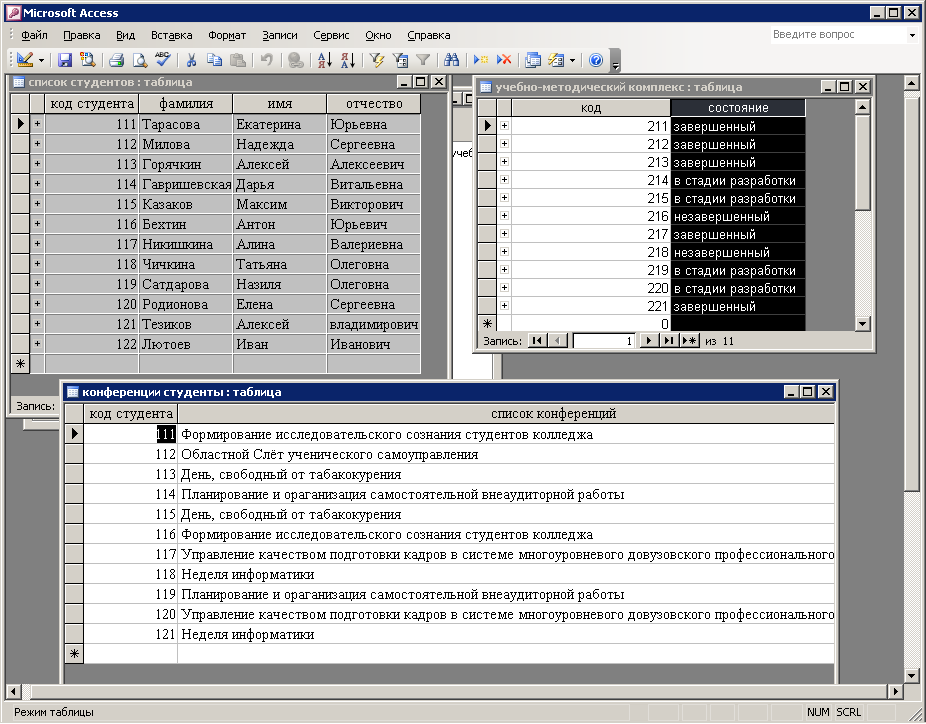Image resolution: width=926 pixels, height=724 pixels.
Task: Click the Print icon in toolbar
Action: (117, 60)
